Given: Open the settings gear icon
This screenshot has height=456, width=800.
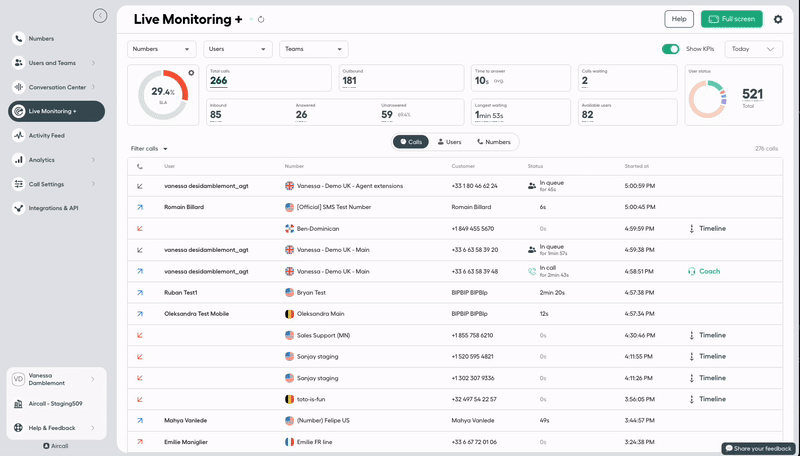Looking at the screenshot, I should 778,19.
